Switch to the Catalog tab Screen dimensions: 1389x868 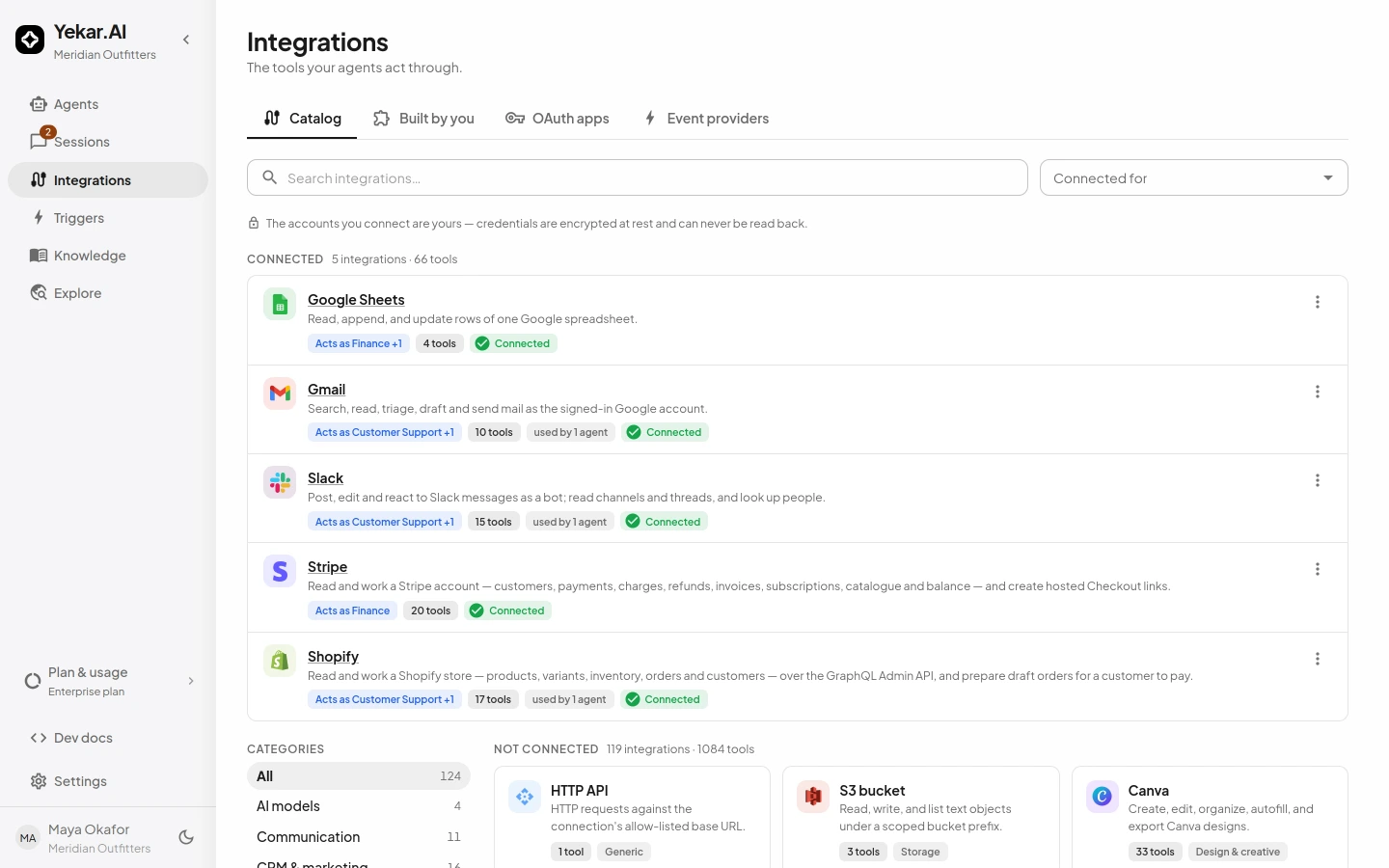click(302, 119)
